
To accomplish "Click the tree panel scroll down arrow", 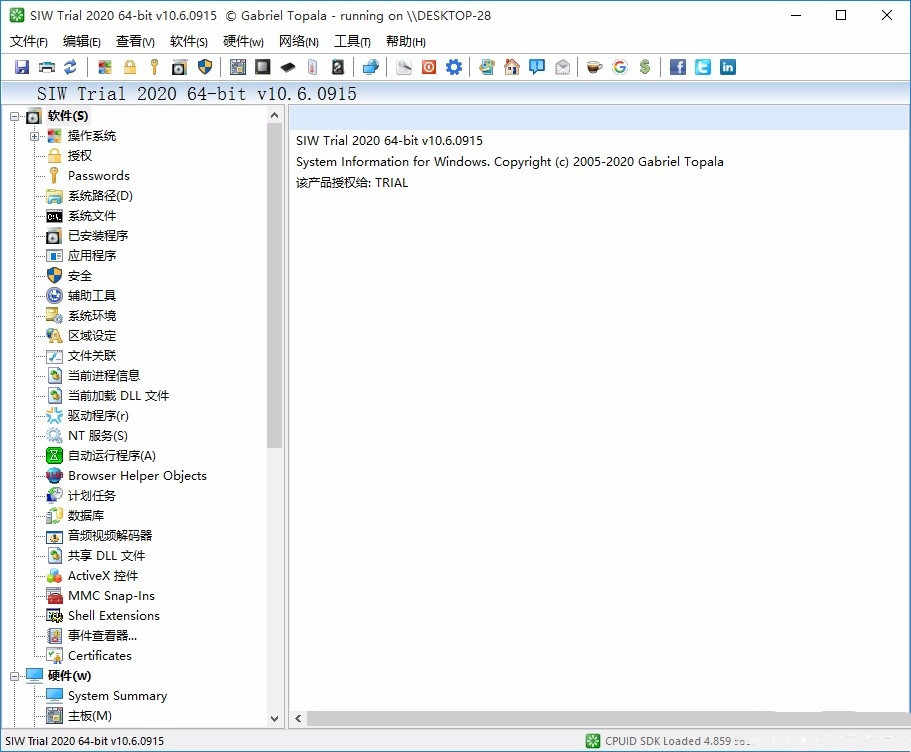I will click(274, 718).
